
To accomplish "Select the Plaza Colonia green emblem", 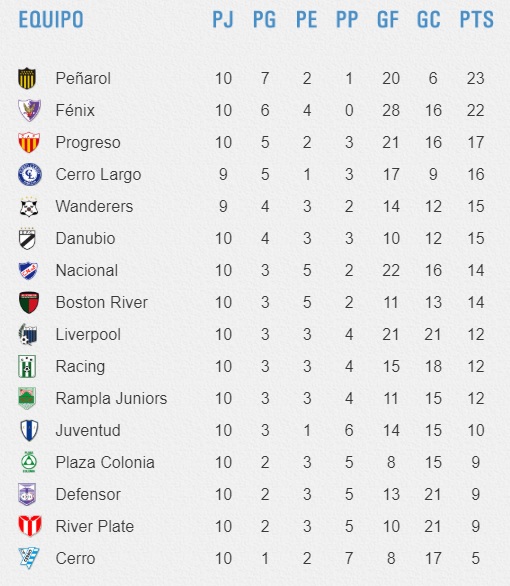I will pos(28,462).
